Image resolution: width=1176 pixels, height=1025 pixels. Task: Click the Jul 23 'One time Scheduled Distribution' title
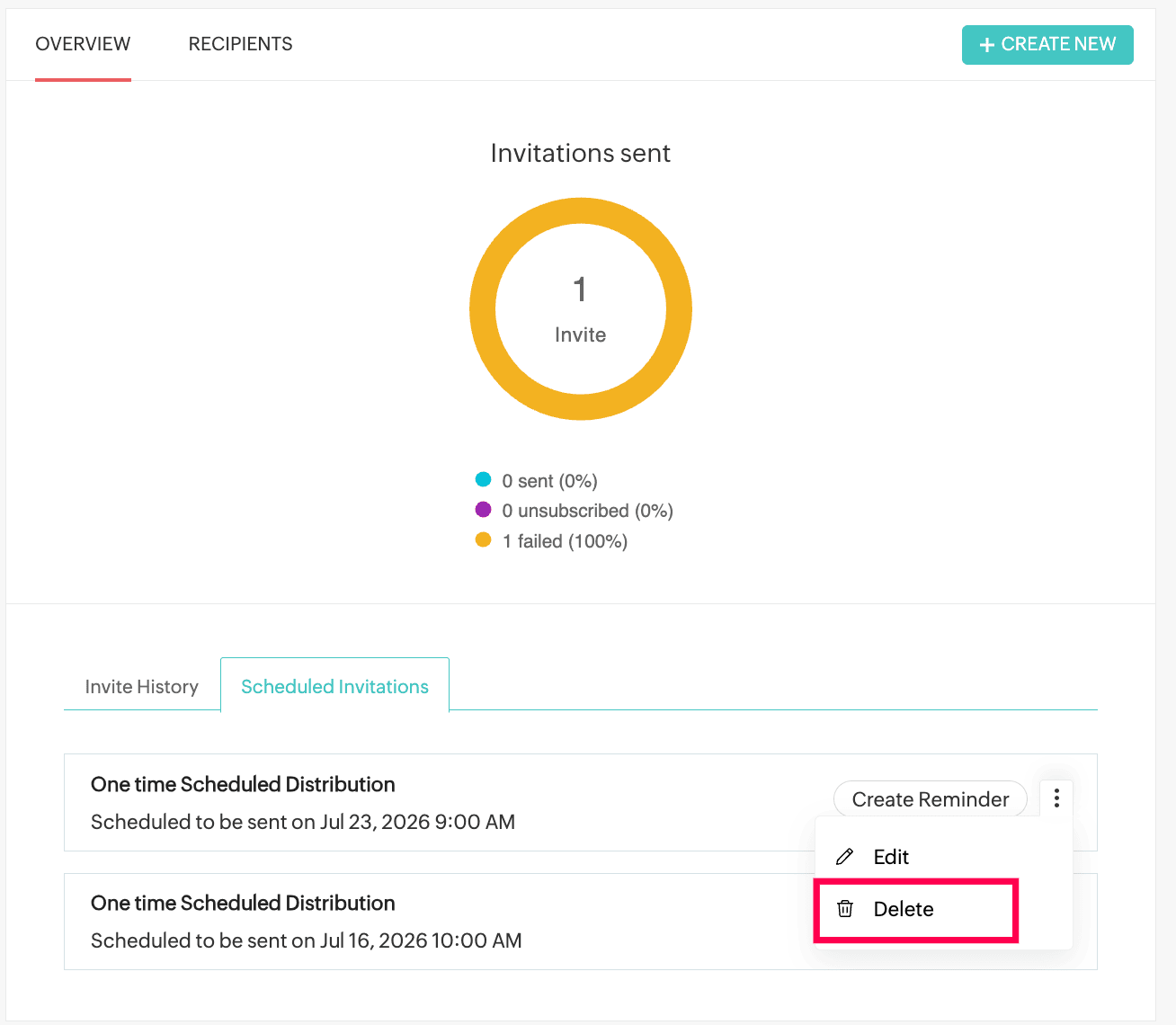tap(243, 784)
